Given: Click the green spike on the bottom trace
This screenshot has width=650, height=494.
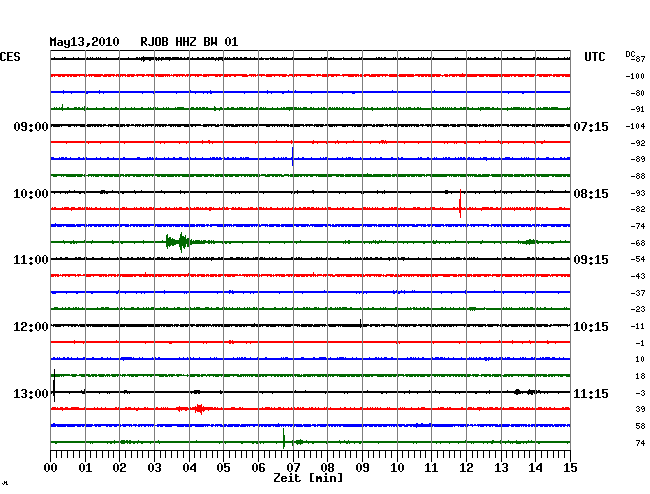Looking at the screenshot, I should [x=284, y=438].
